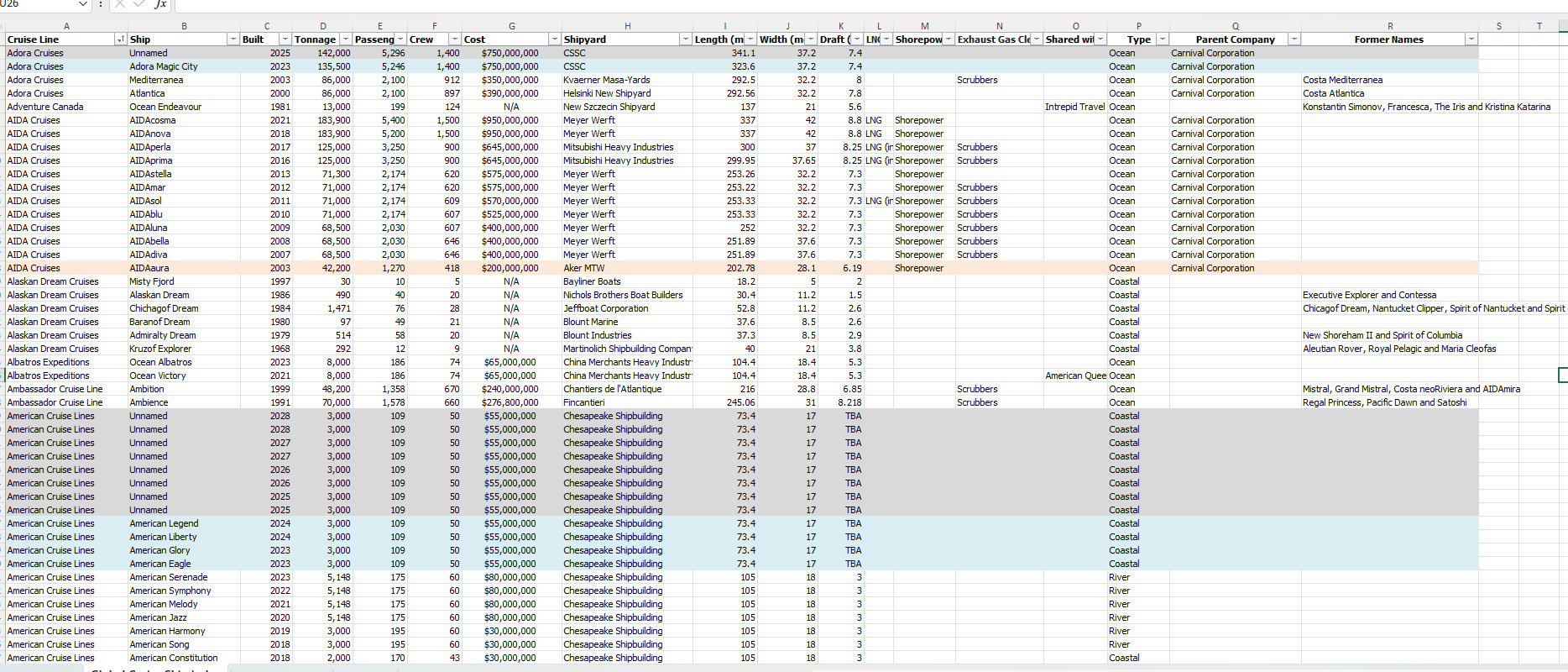The height and width of the screenshot is (672, 1568).
Task: Open the Shared with column filter dropdown
Action: click(1100, 39)
